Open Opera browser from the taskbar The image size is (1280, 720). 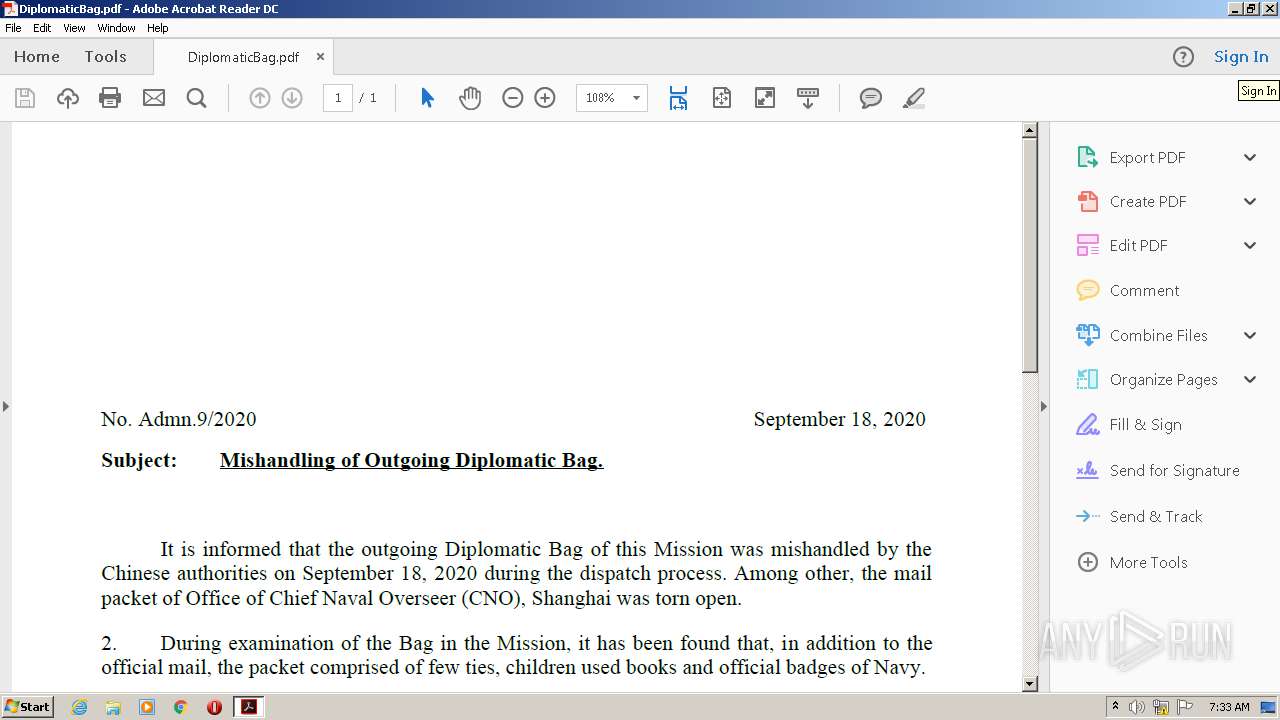pos(214,707)
